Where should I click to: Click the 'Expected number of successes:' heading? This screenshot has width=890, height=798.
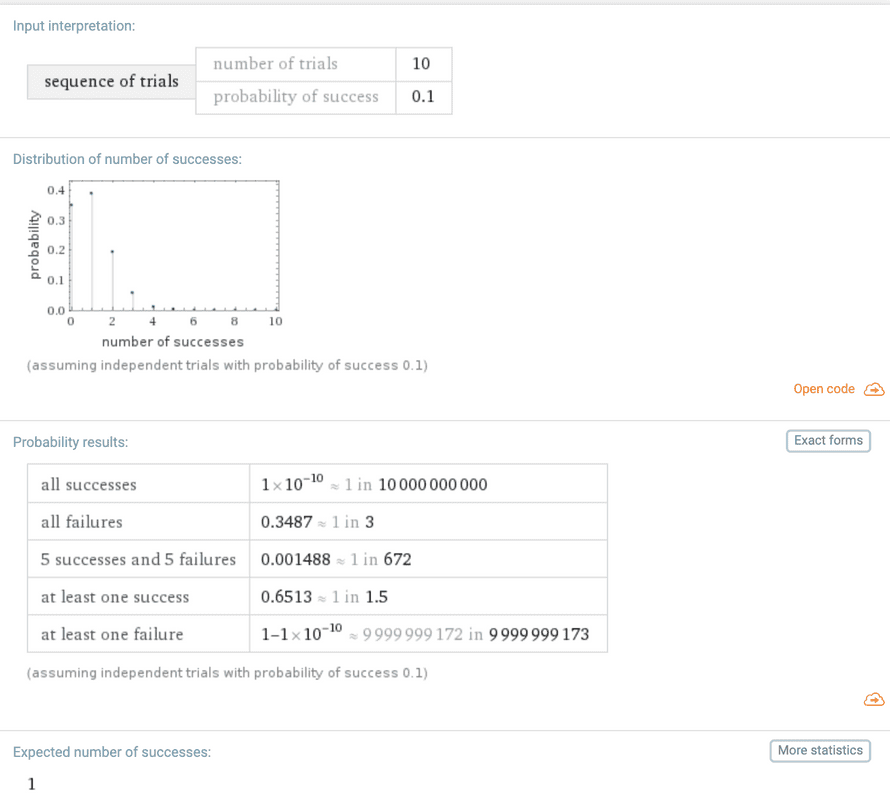[x=112, y=752]
